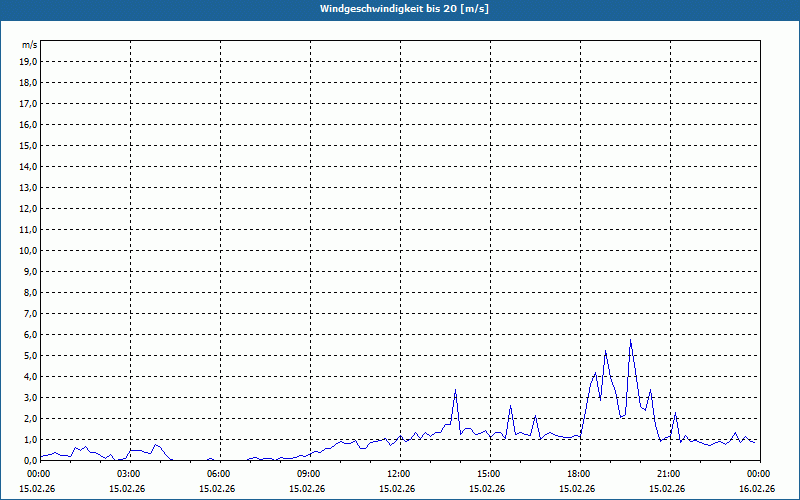800x500 pixels.
Task: Select the 15:00 time axis label
Action: [x=490, y=474]
